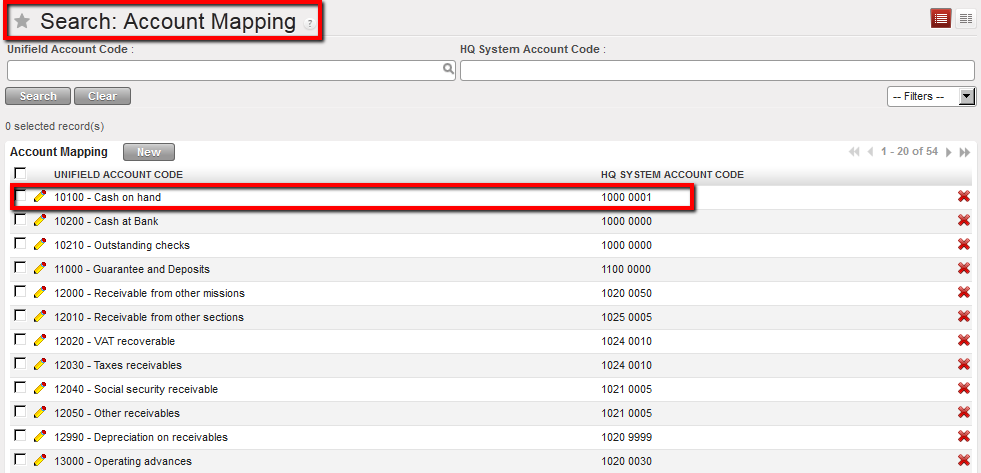Check the 10210 Outstanding checks row

21,245
